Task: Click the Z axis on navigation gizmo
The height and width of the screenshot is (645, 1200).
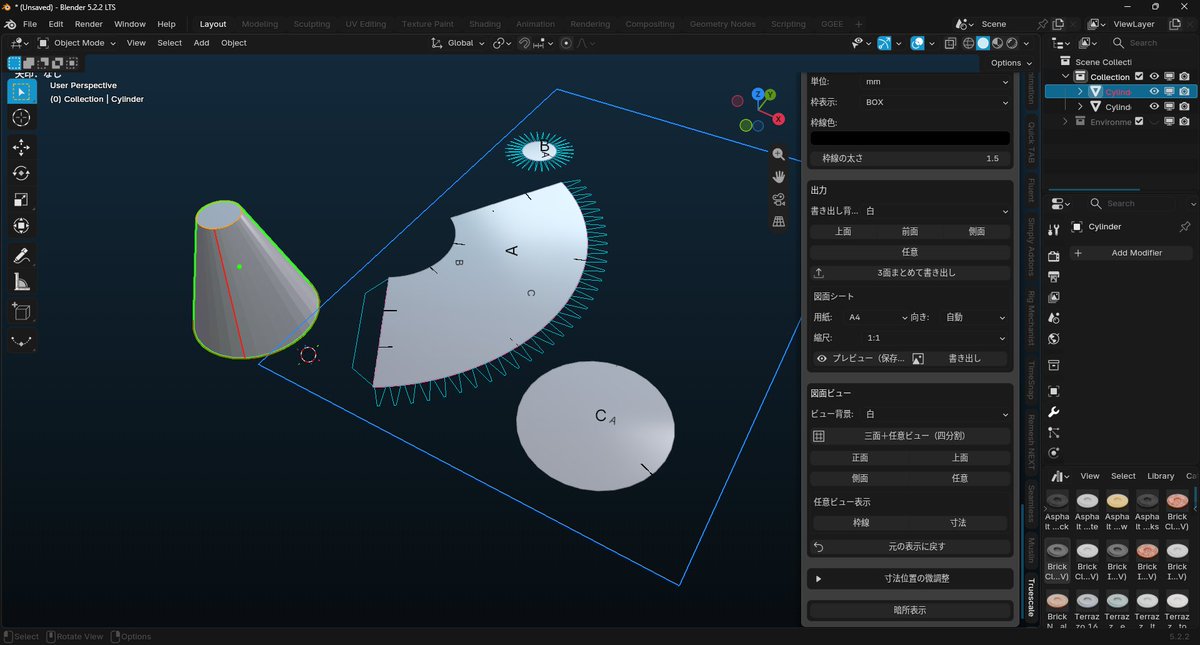Action: click(758, 94)
